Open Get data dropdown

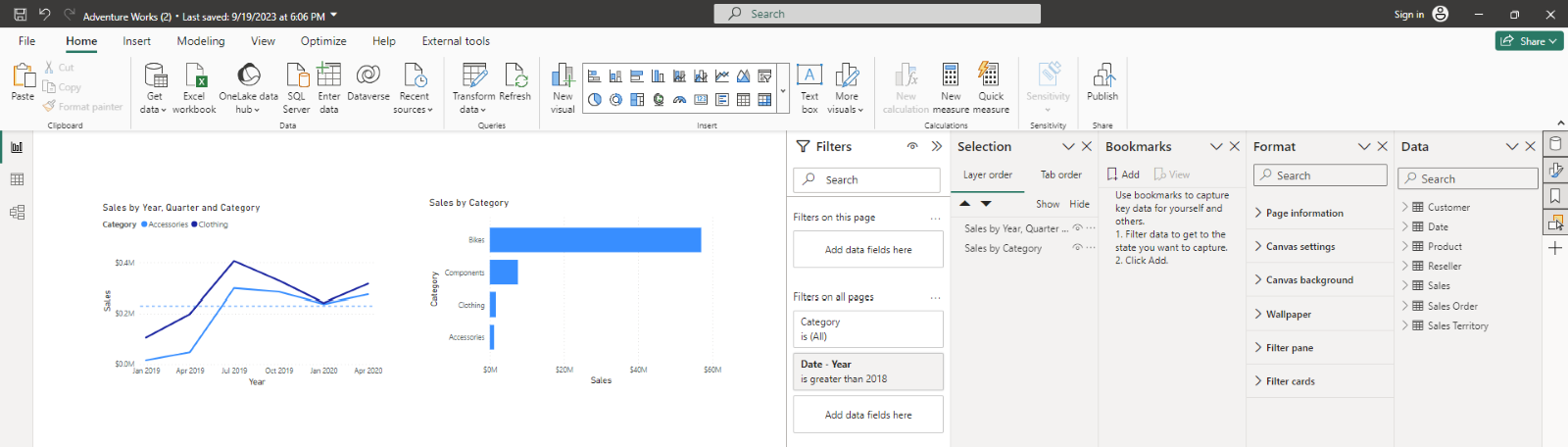155,88
